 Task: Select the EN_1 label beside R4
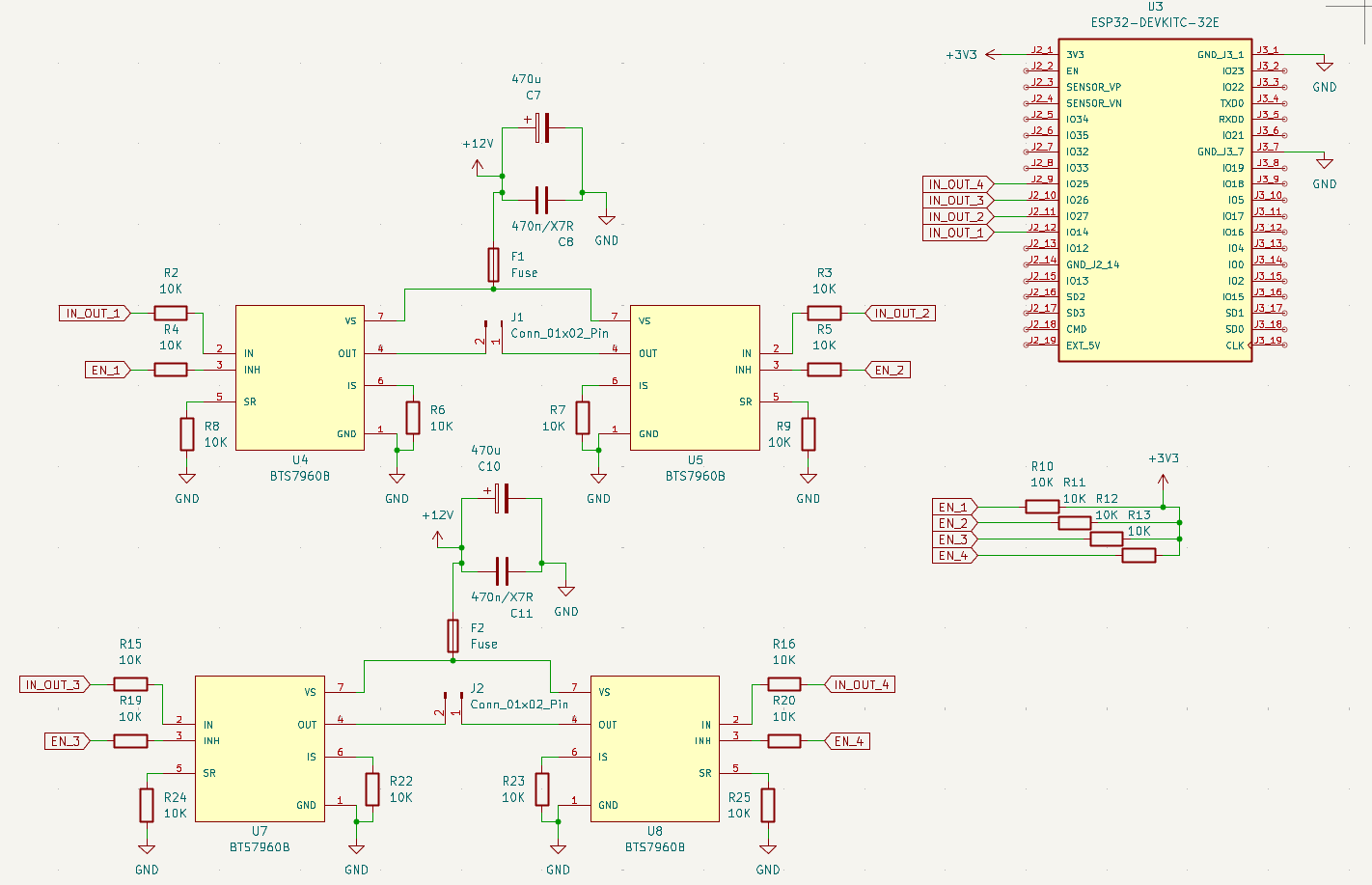106,370
